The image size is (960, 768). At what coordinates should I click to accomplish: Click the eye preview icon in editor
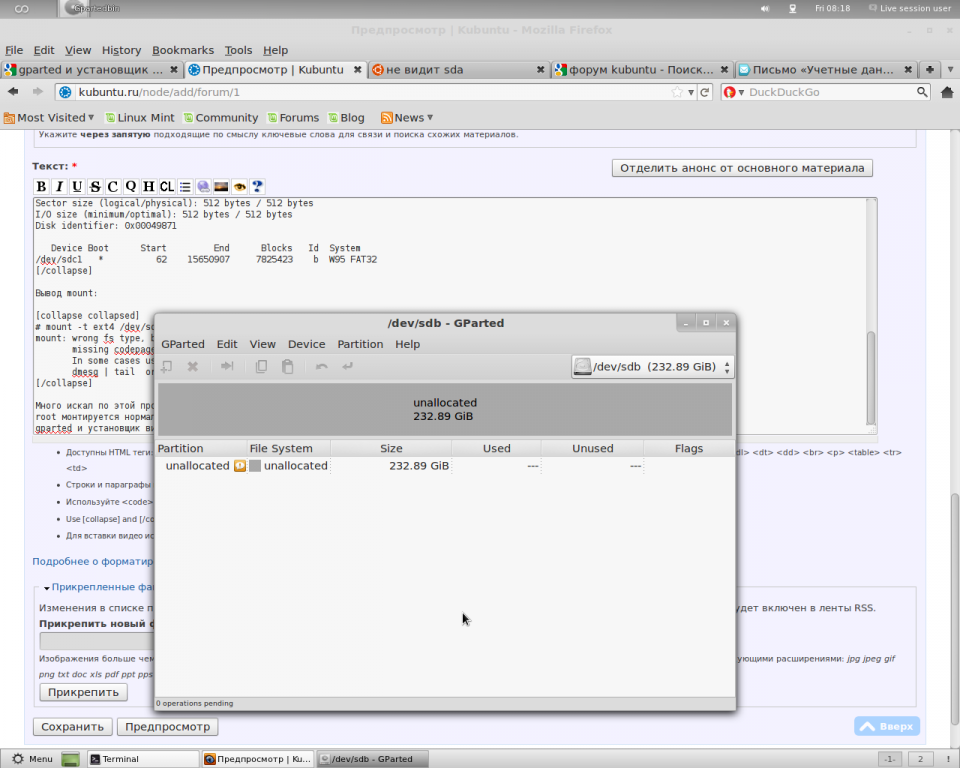tap(239, 186)
